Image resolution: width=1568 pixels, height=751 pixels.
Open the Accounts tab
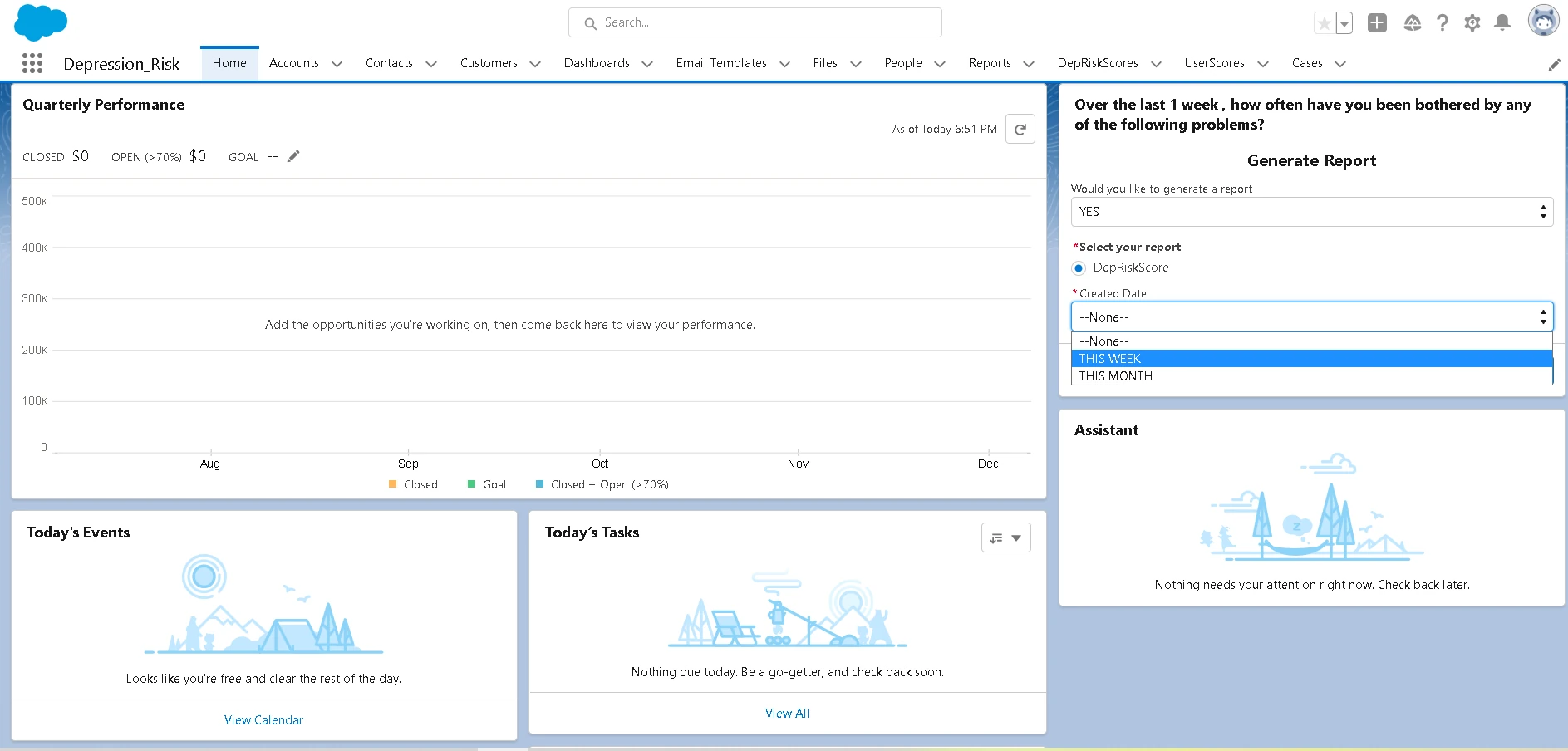(x=294, y=63)
